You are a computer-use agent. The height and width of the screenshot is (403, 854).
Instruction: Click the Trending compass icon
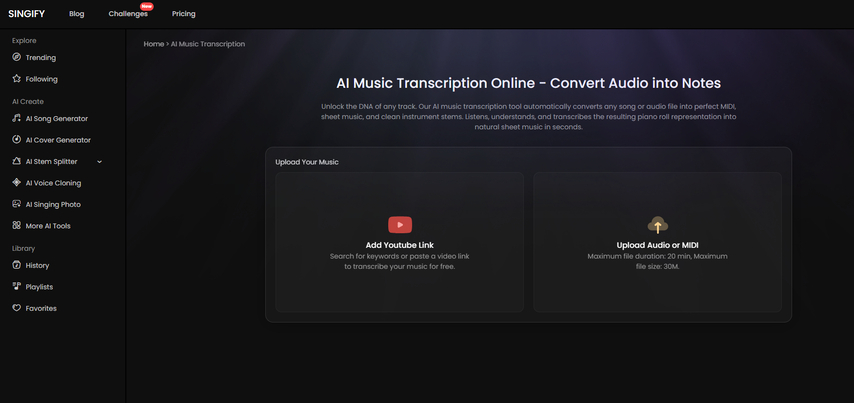coord(16,57)
